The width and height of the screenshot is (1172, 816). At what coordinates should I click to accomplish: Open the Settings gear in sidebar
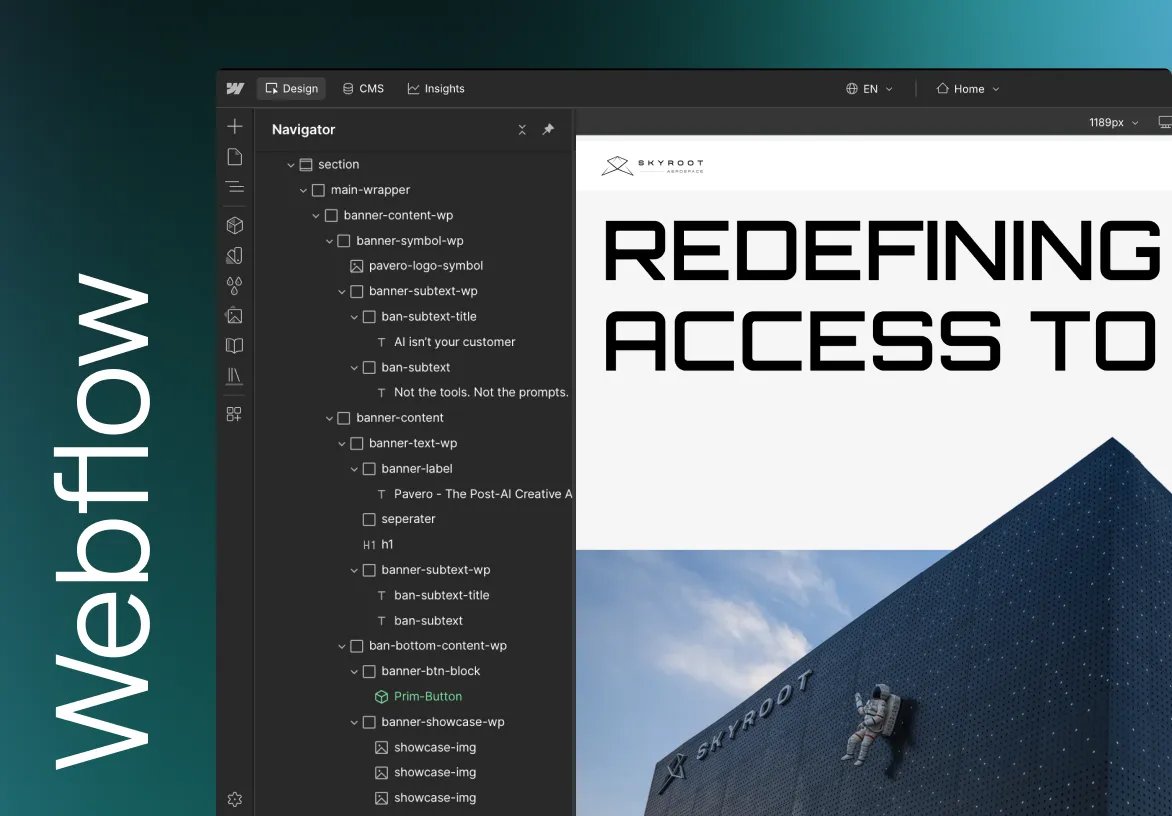tap(235, 800)
